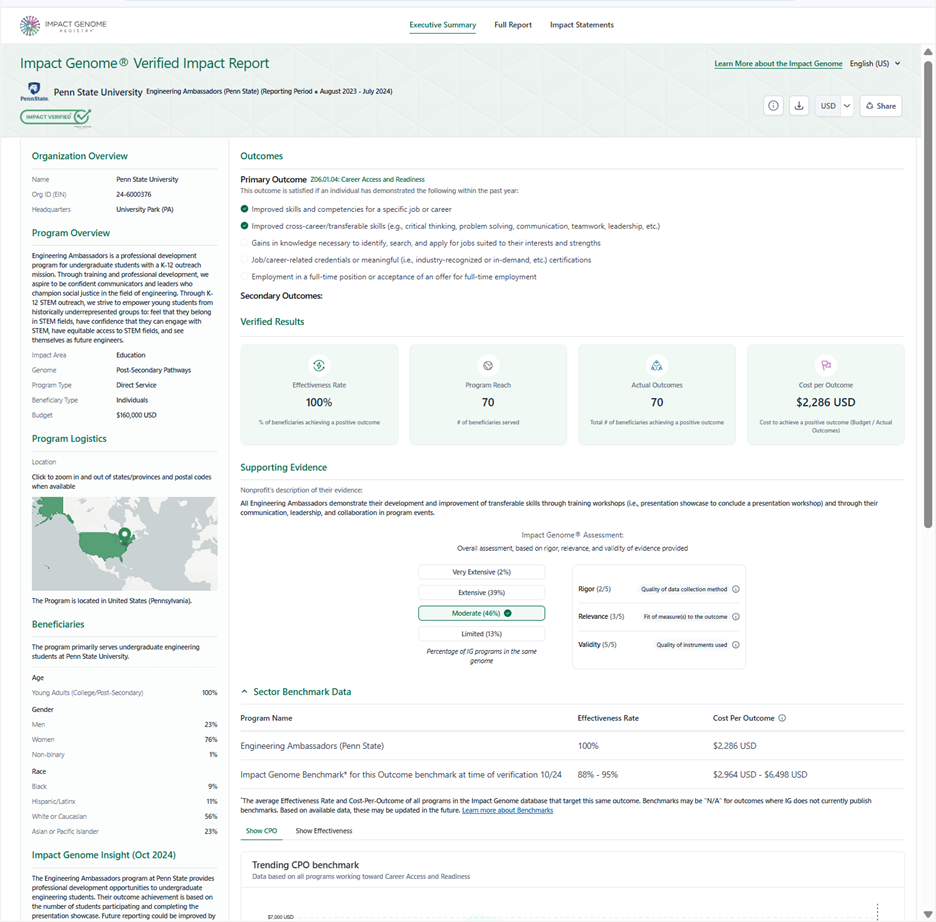Click the Impact Verified badge

click(x=56, y=117)
